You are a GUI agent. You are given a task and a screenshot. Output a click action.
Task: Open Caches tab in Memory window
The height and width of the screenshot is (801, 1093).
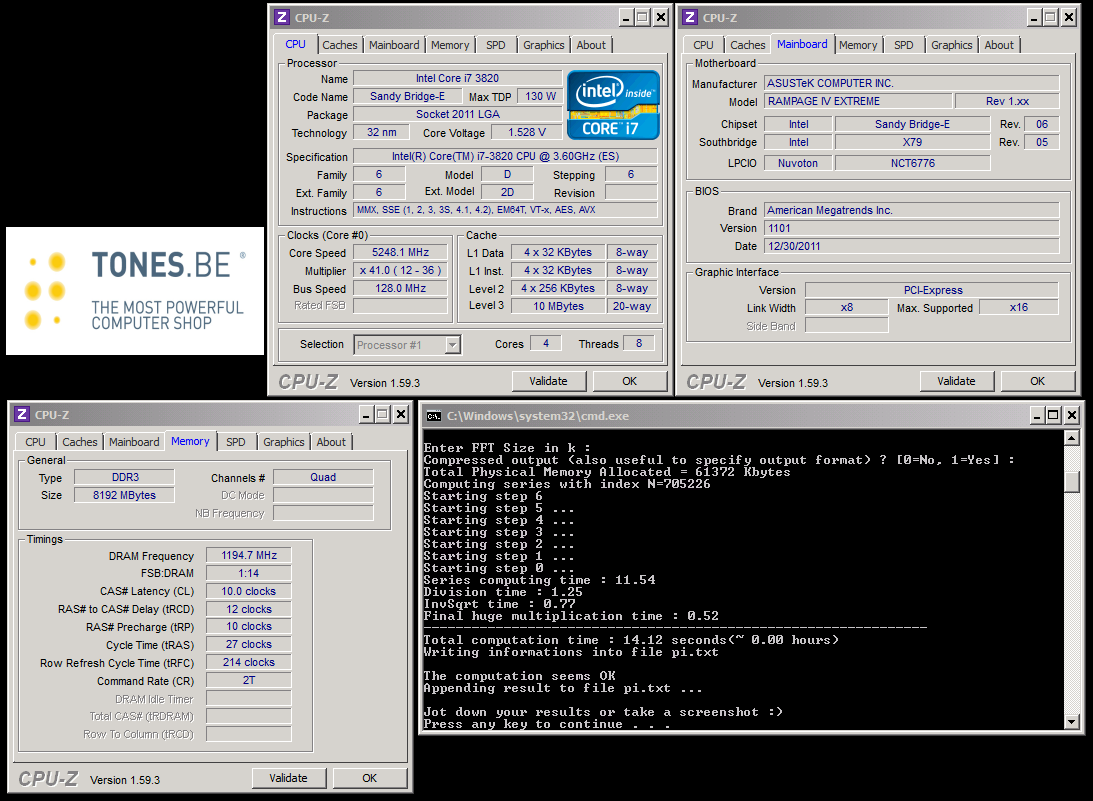79,442
